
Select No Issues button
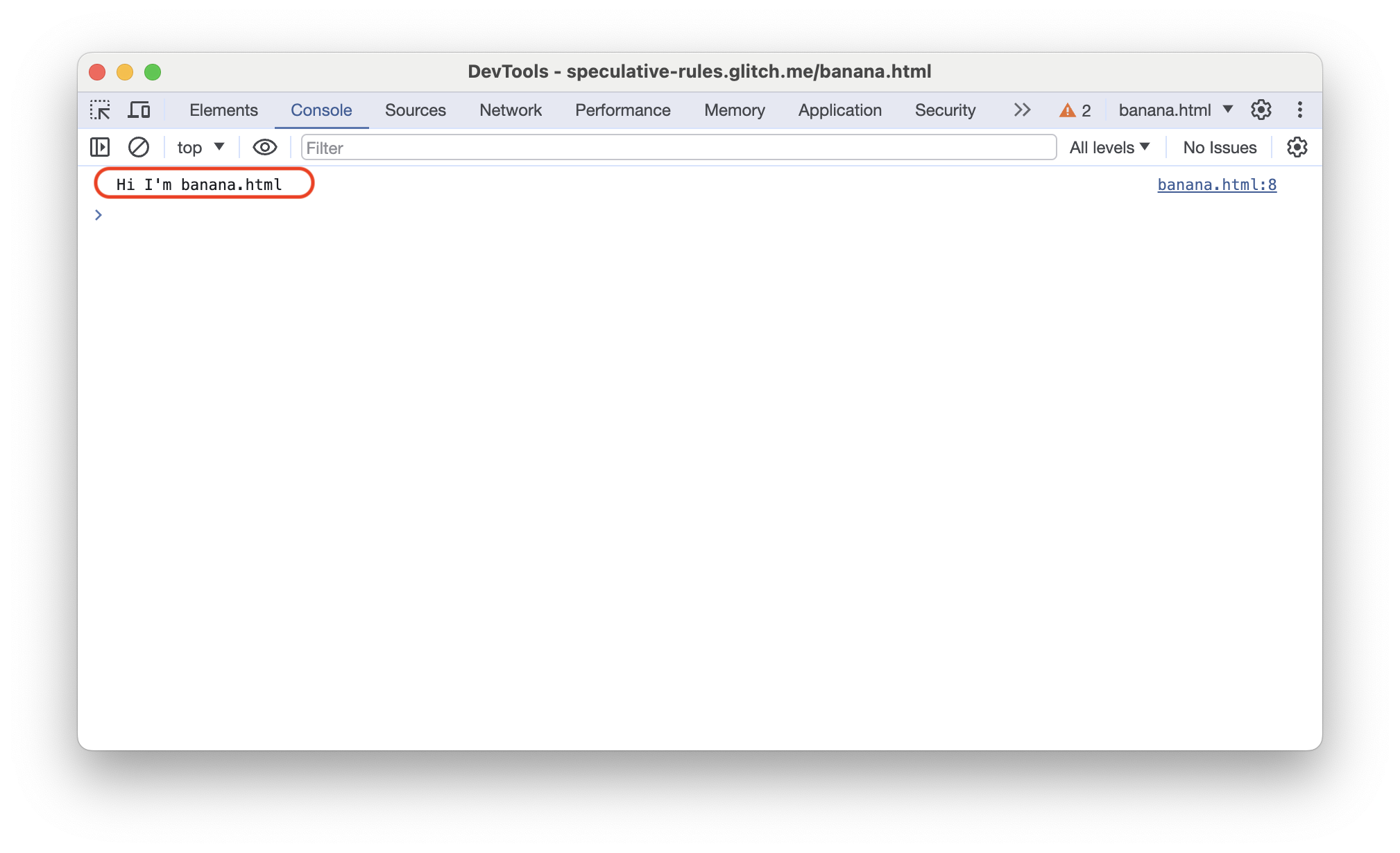(x=1220, y=147)
